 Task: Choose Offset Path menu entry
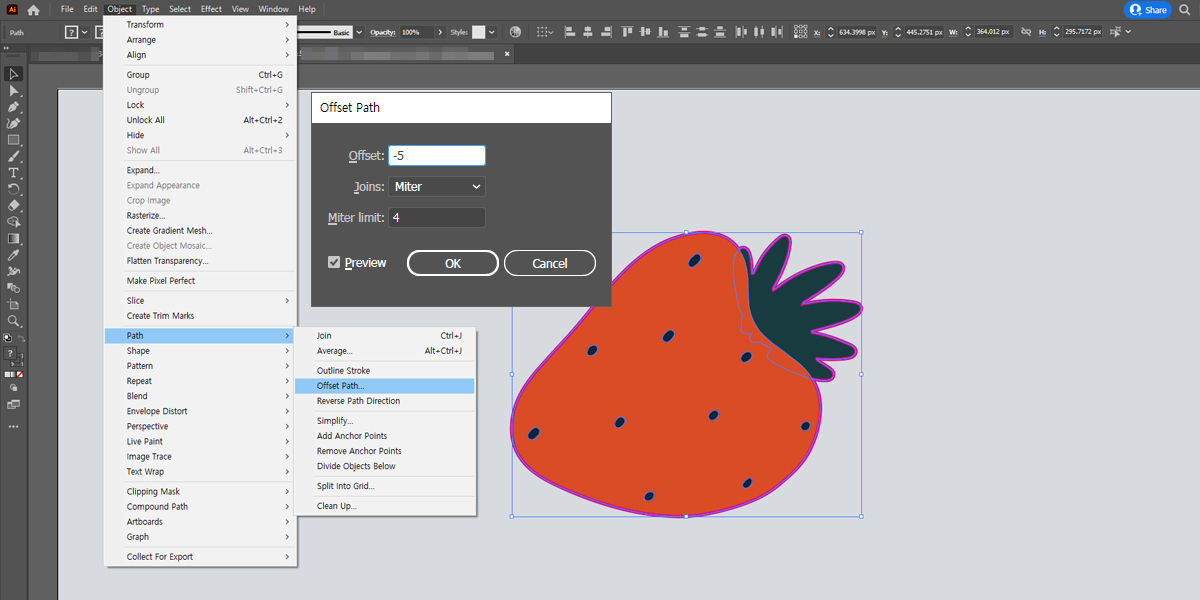(385, 386)
